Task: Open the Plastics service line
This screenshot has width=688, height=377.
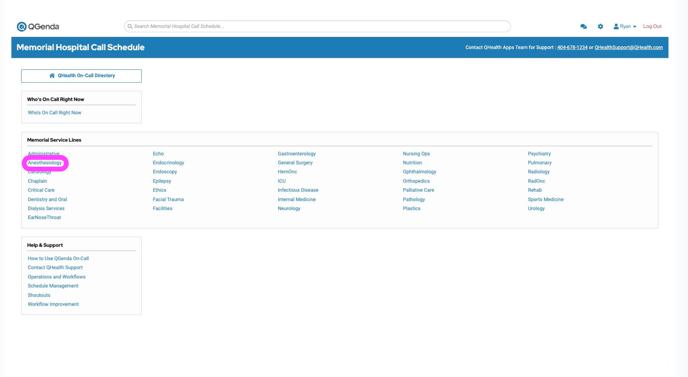Action: (x=412, y=208)
